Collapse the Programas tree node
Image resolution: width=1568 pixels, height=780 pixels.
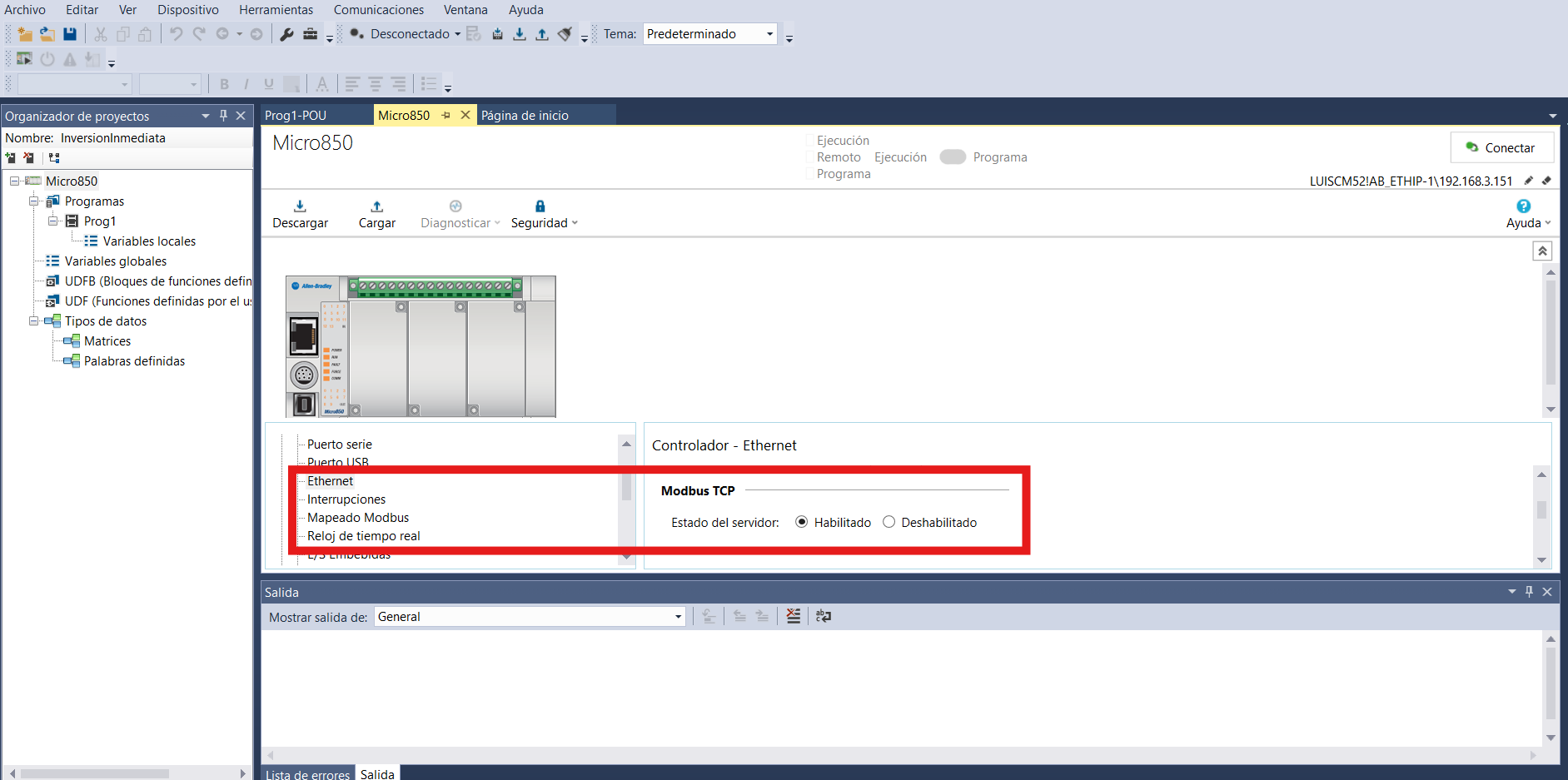34,201
